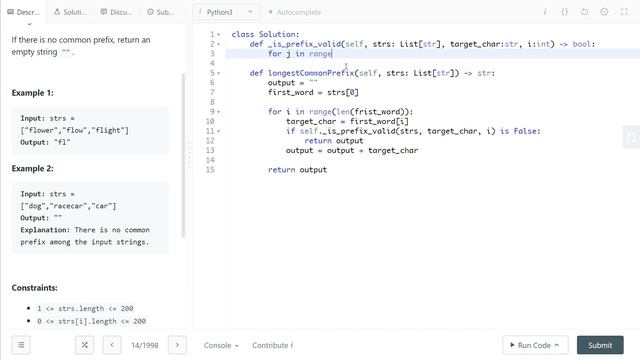Submit the solution
Viewport: 640px width, 360px height.
tap(600, 345)
